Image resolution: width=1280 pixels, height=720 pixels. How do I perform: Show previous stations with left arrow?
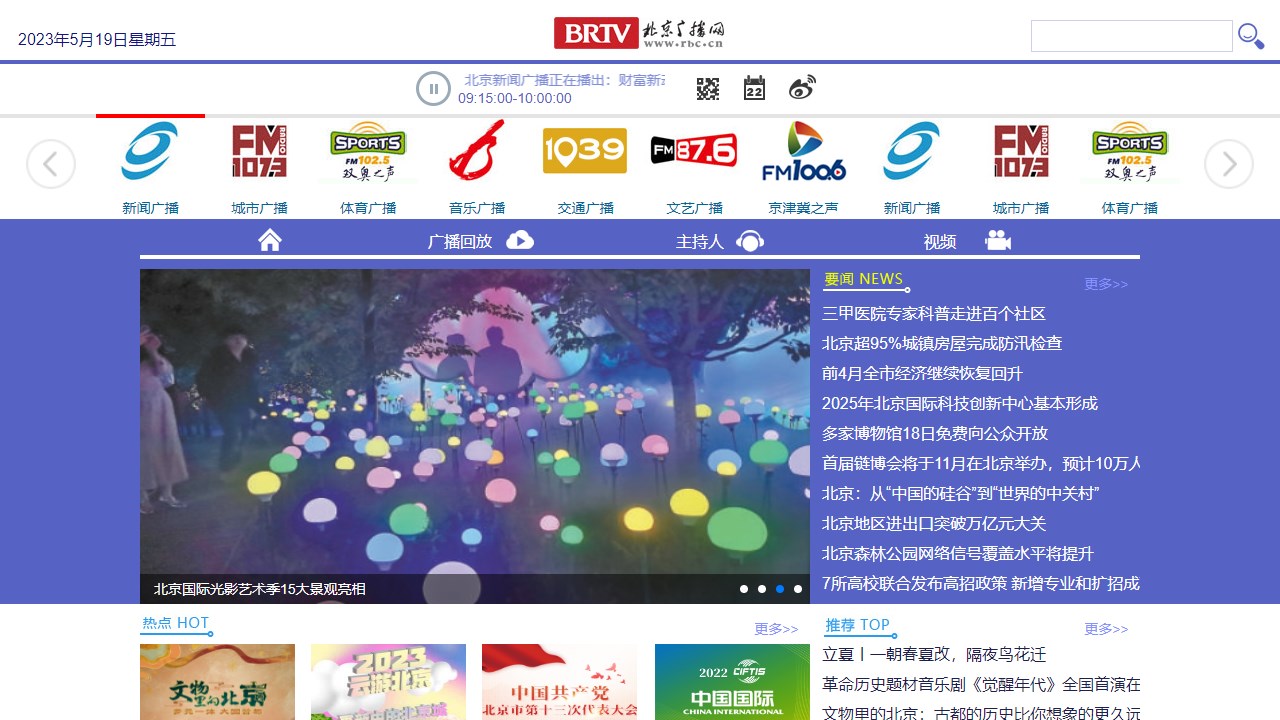click(x=51, y=164)
